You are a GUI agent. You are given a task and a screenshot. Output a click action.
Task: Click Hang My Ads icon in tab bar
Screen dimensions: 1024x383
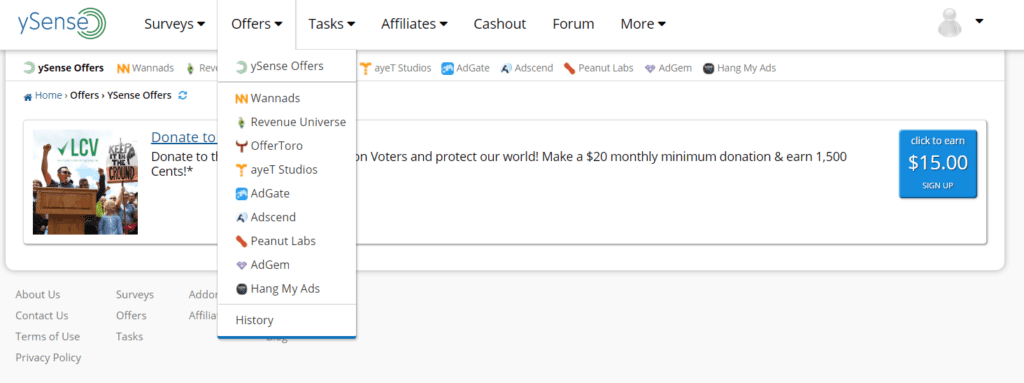pos(709,68)
